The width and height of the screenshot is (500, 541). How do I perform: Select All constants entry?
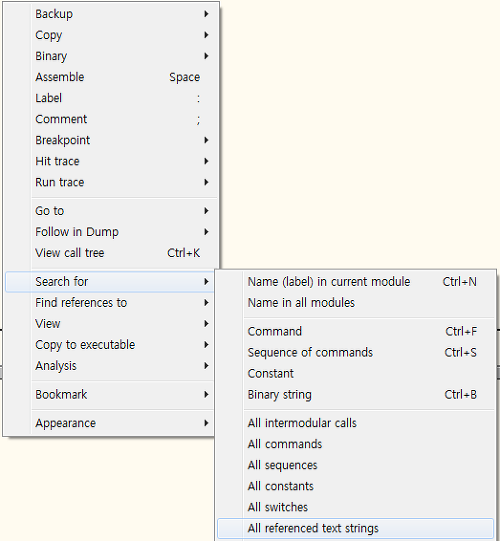coord(355,486)
